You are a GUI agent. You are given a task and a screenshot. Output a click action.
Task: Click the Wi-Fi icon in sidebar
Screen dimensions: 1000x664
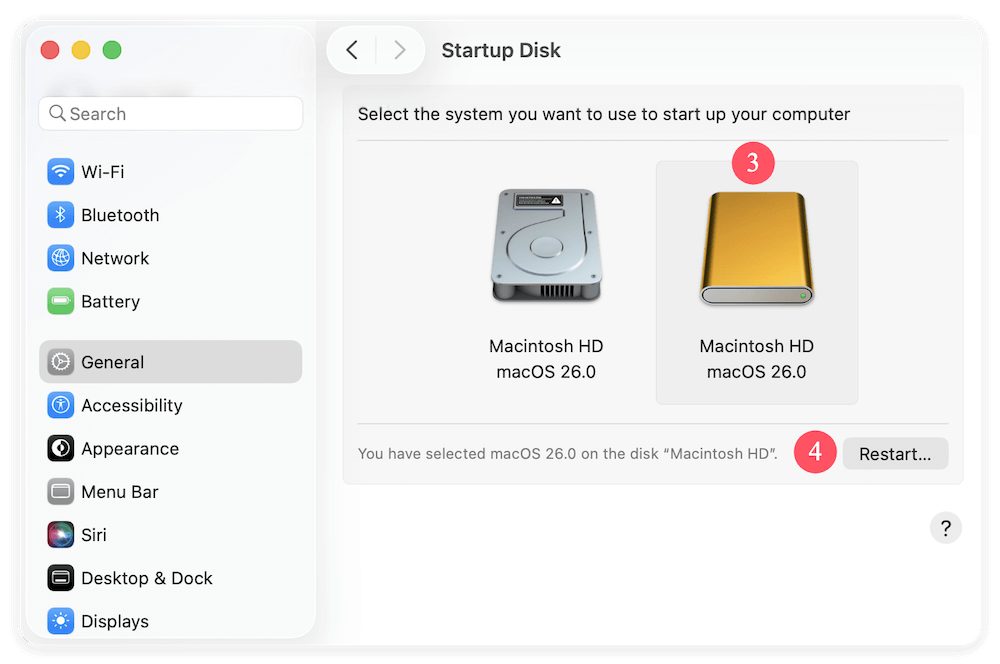(61, 172)
